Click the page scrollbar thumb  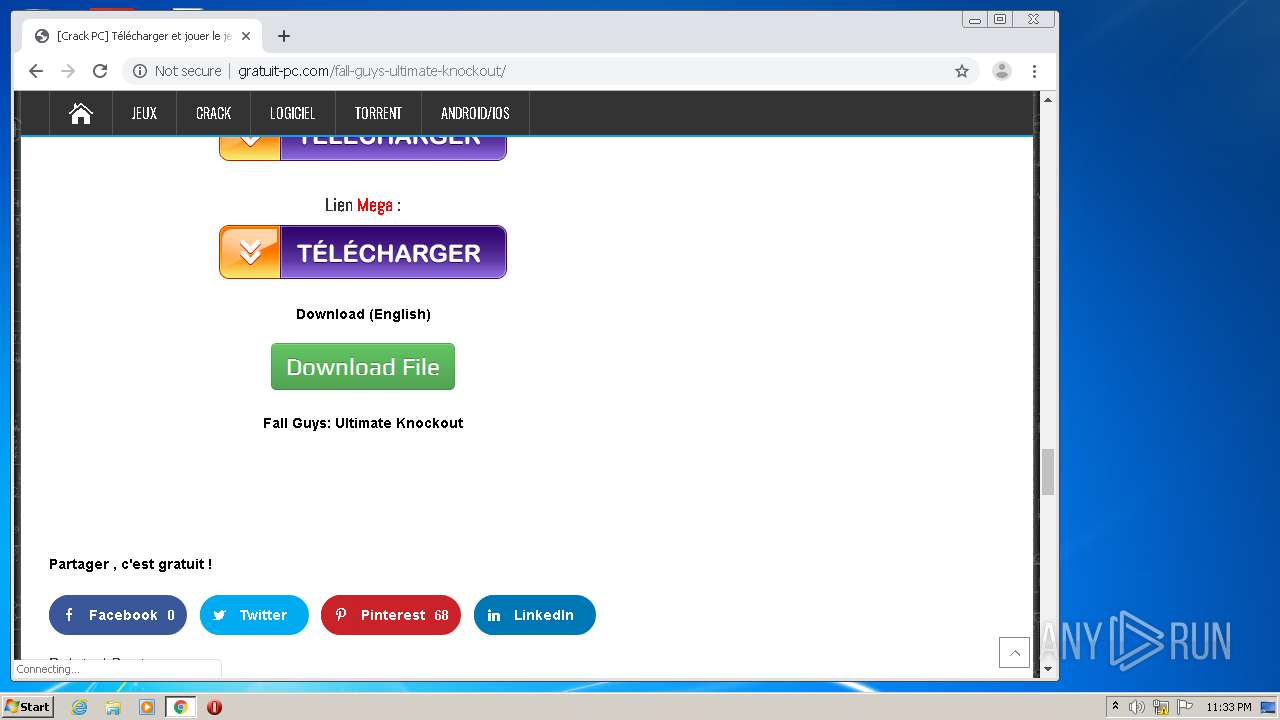pos(1048,472)
